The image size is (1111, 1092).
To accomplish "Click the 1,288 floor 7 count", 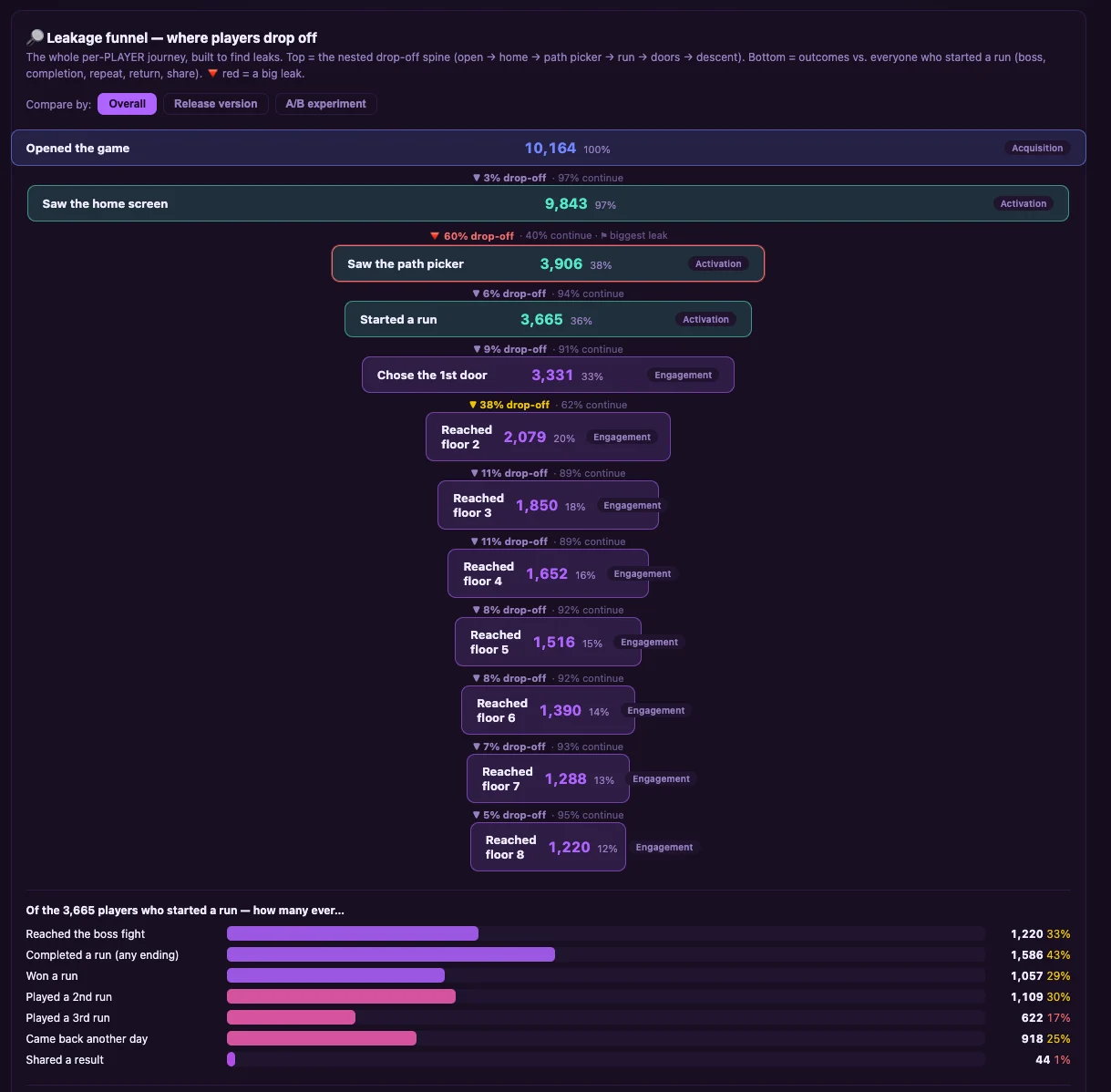I will tap(566, 778).
